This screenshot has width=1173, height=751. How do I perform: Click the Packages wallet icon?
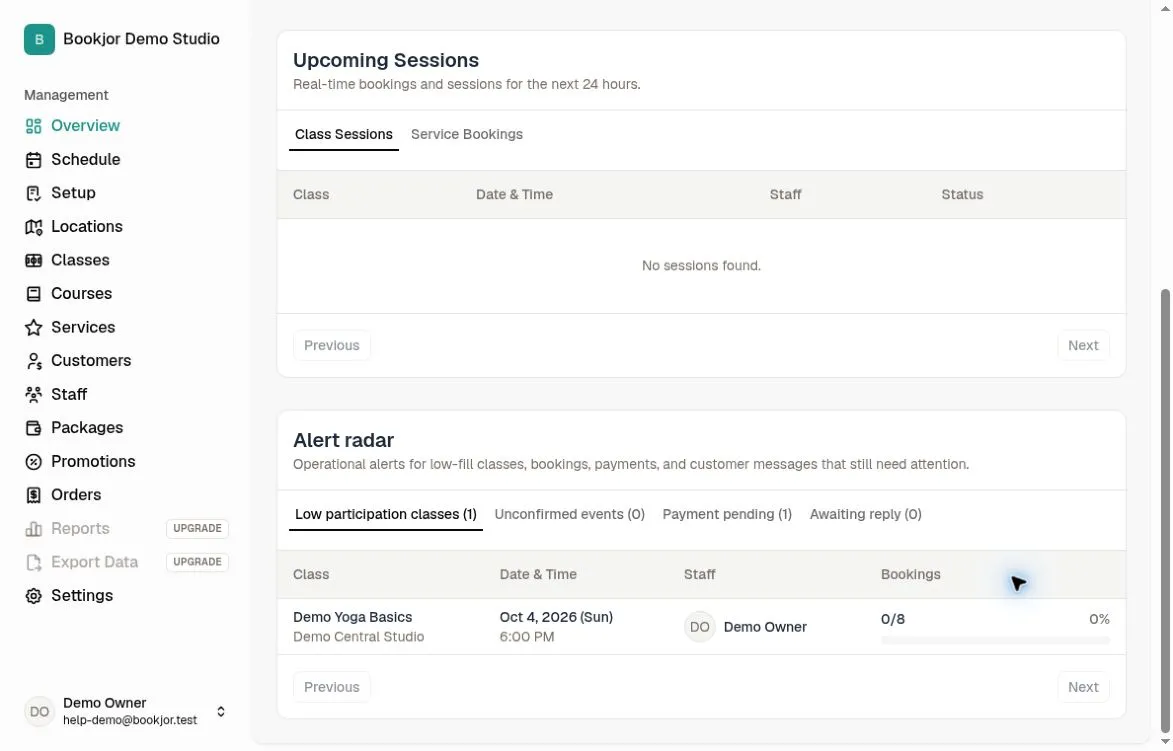(33, 429)
